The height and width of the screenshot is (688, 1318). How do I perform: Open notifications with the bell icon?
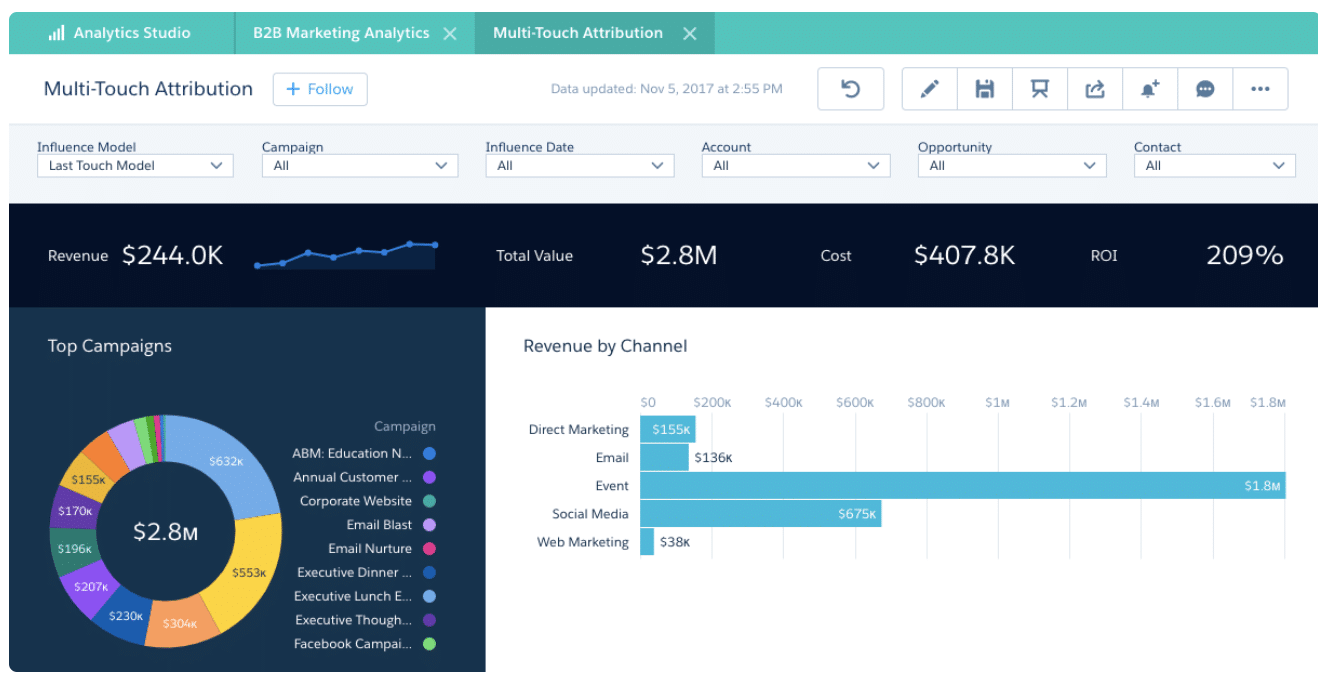1149,88
